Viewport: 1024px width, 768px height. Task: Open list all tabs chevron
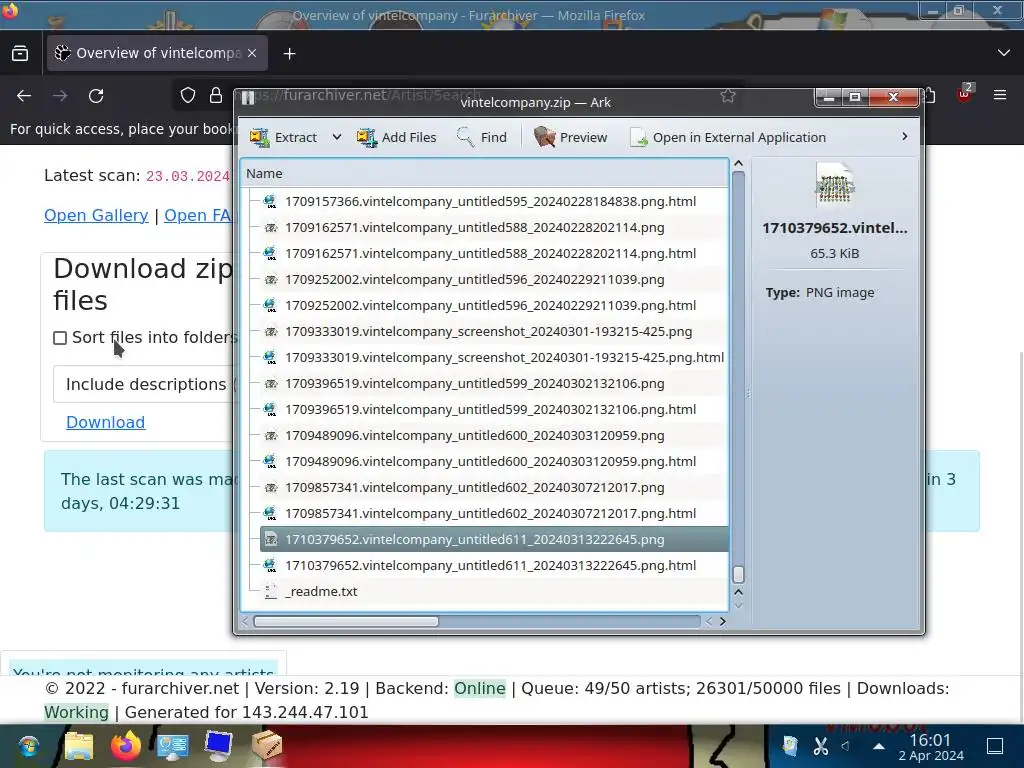point(1004,53)
